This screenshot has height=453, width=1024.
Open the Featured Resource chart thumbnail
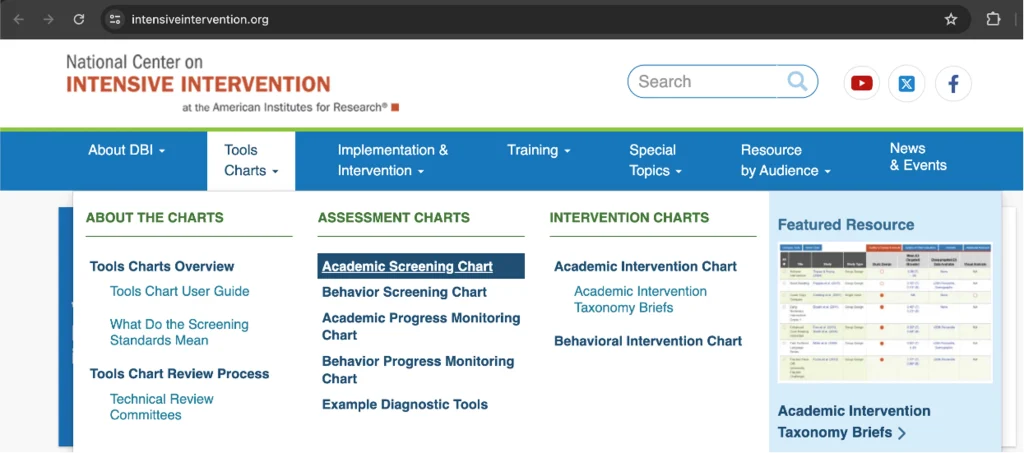[885, 313]
